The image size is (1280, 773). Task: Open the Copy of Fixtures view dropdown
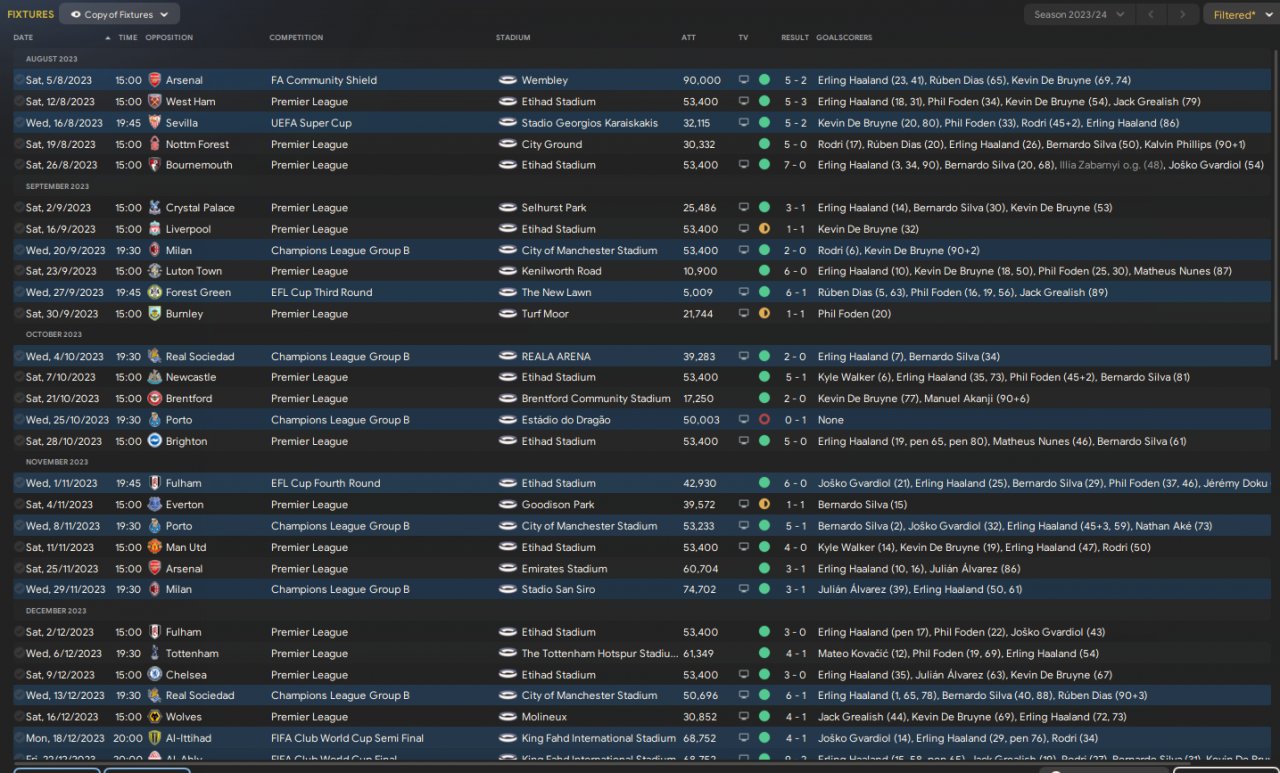click(120, 14)
